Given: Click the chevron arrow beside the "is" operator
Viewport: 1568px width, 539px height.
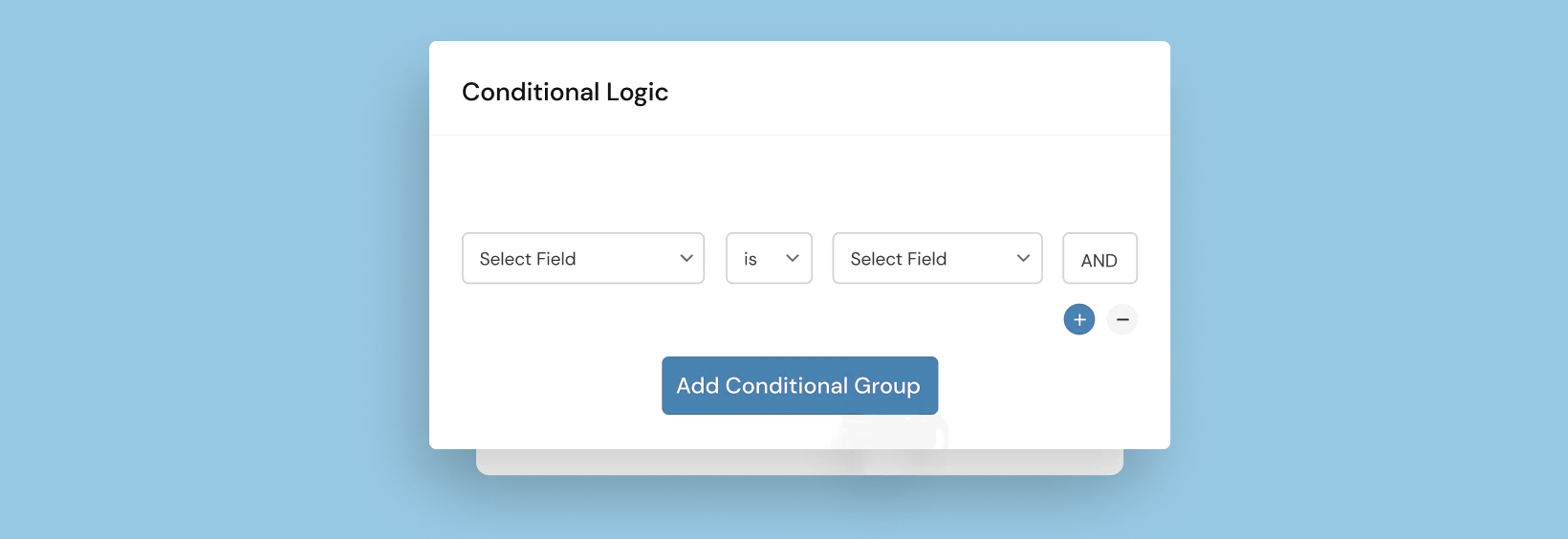Looking at the screenshot, I should tap(793, 258).
